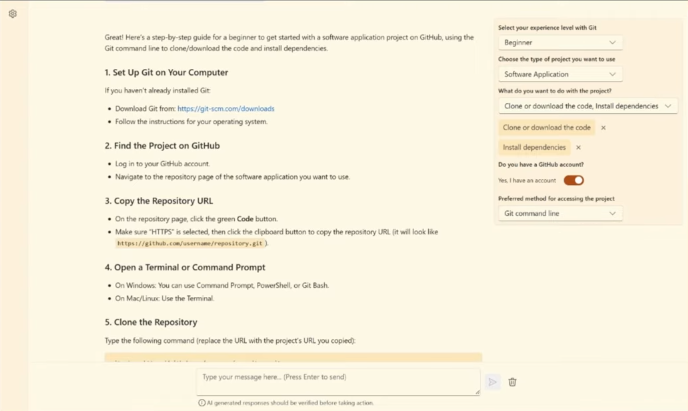Expand the 'Git command line' access method dropdown
Screen dimensions: 688x411
point(560,213)
